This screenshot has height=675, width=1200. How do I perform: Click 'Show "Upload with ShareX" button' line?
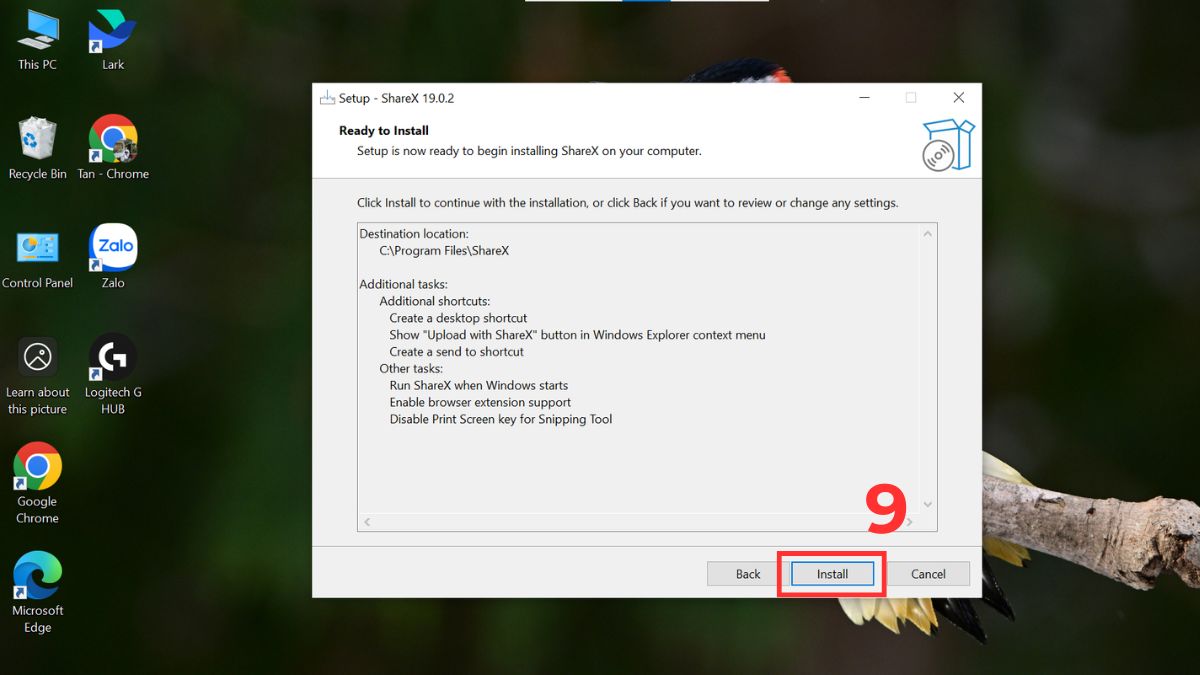(x=577, y=335)
